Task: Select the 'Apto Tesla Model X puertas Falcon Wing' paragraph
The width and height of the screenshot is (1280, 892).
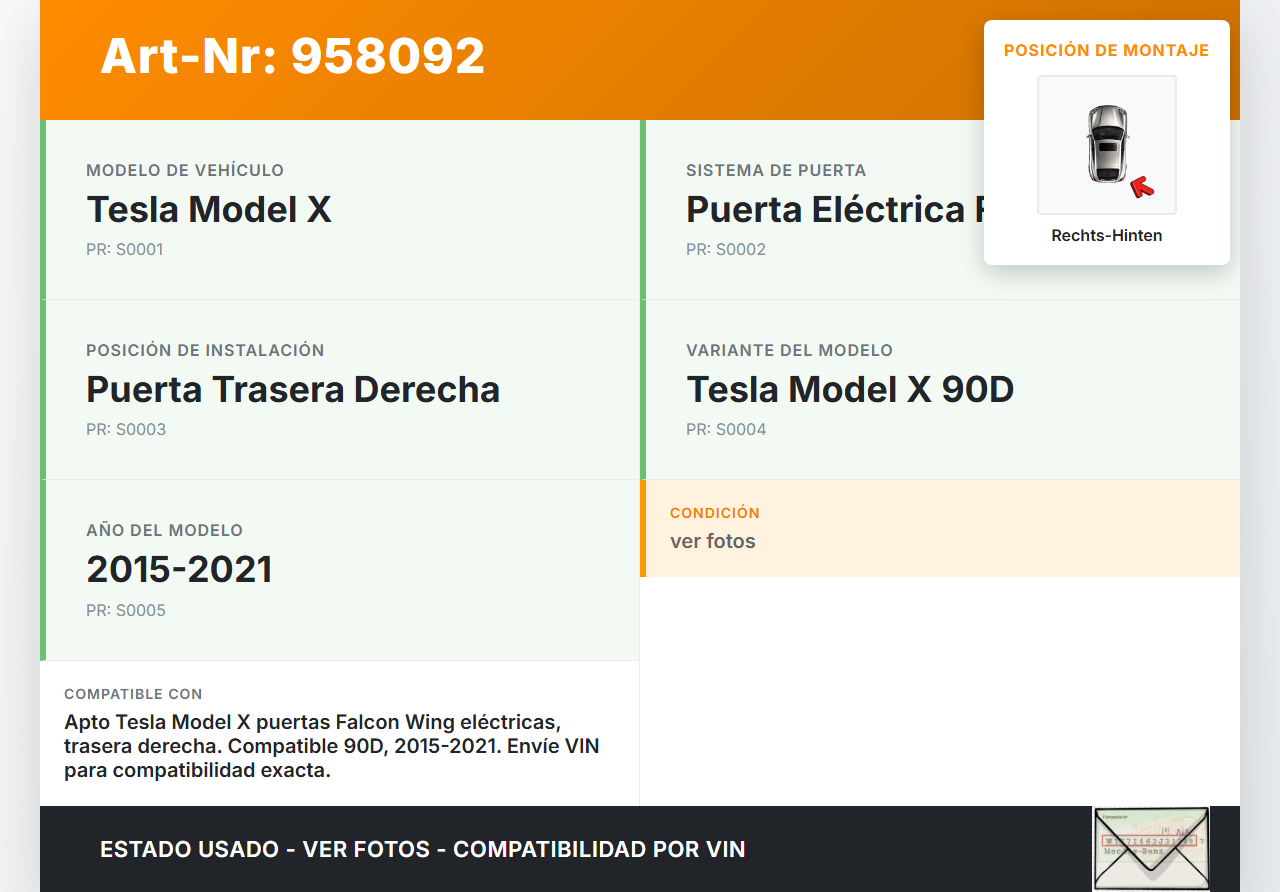Action: coord(332,747)
